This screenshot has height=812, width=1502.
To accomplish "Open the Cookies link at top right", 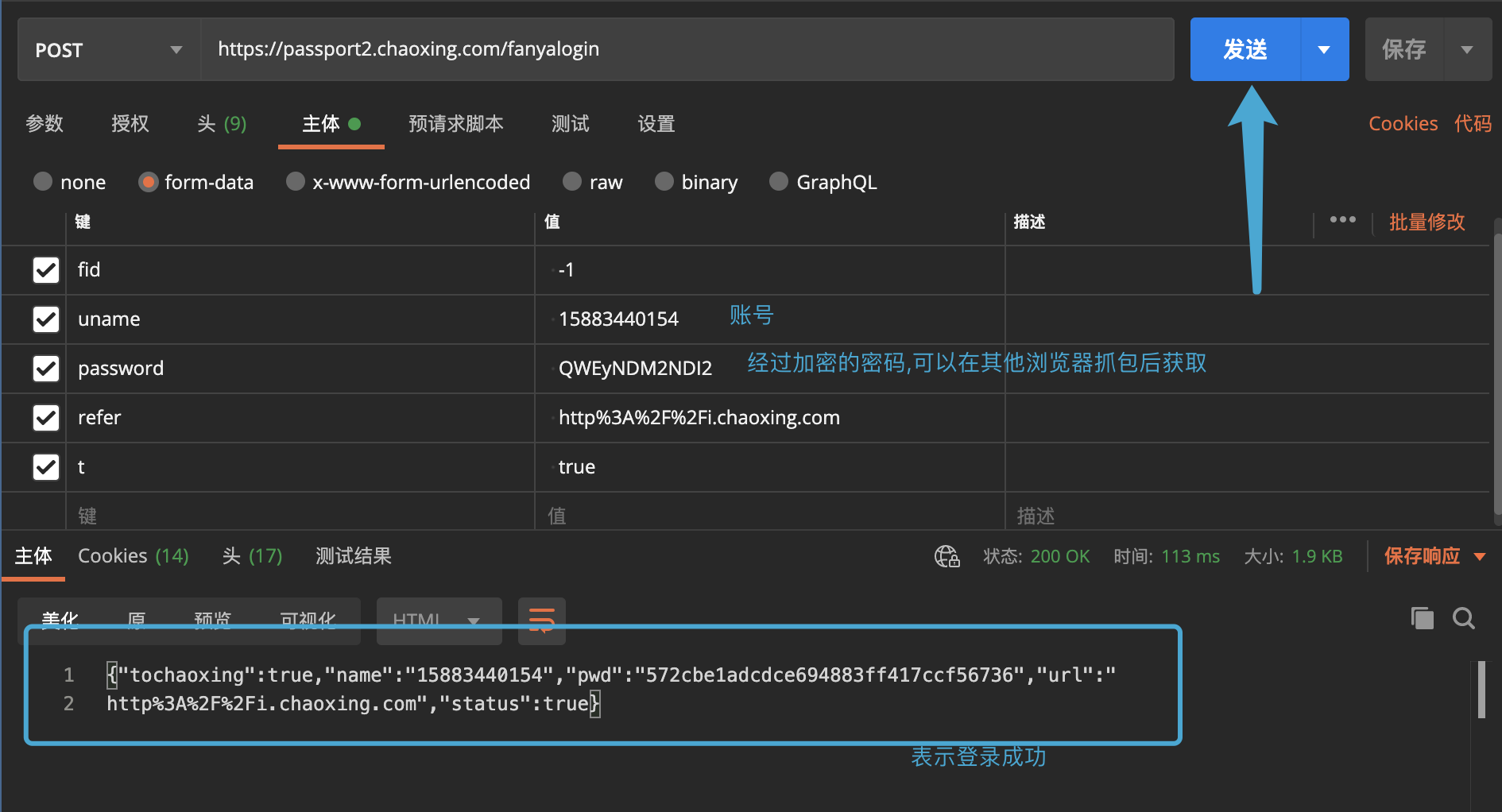I will coord(1403,124).
